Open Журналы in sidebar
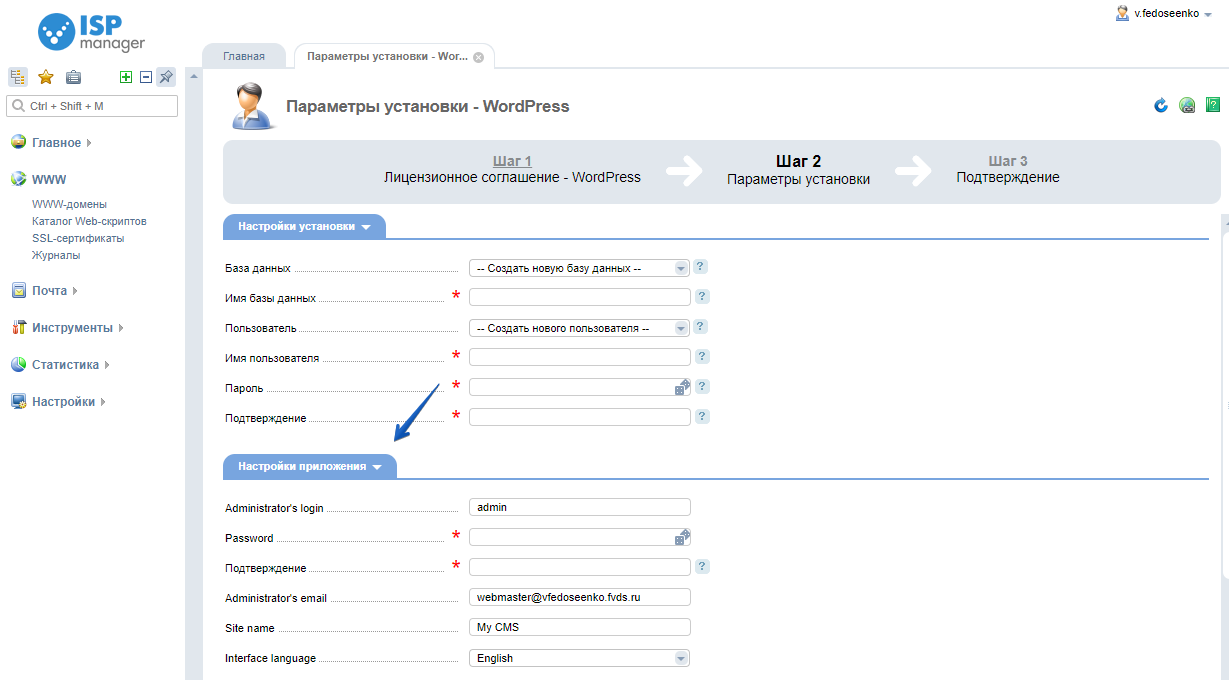1229x680 pixels. click(x=56, y=255)
